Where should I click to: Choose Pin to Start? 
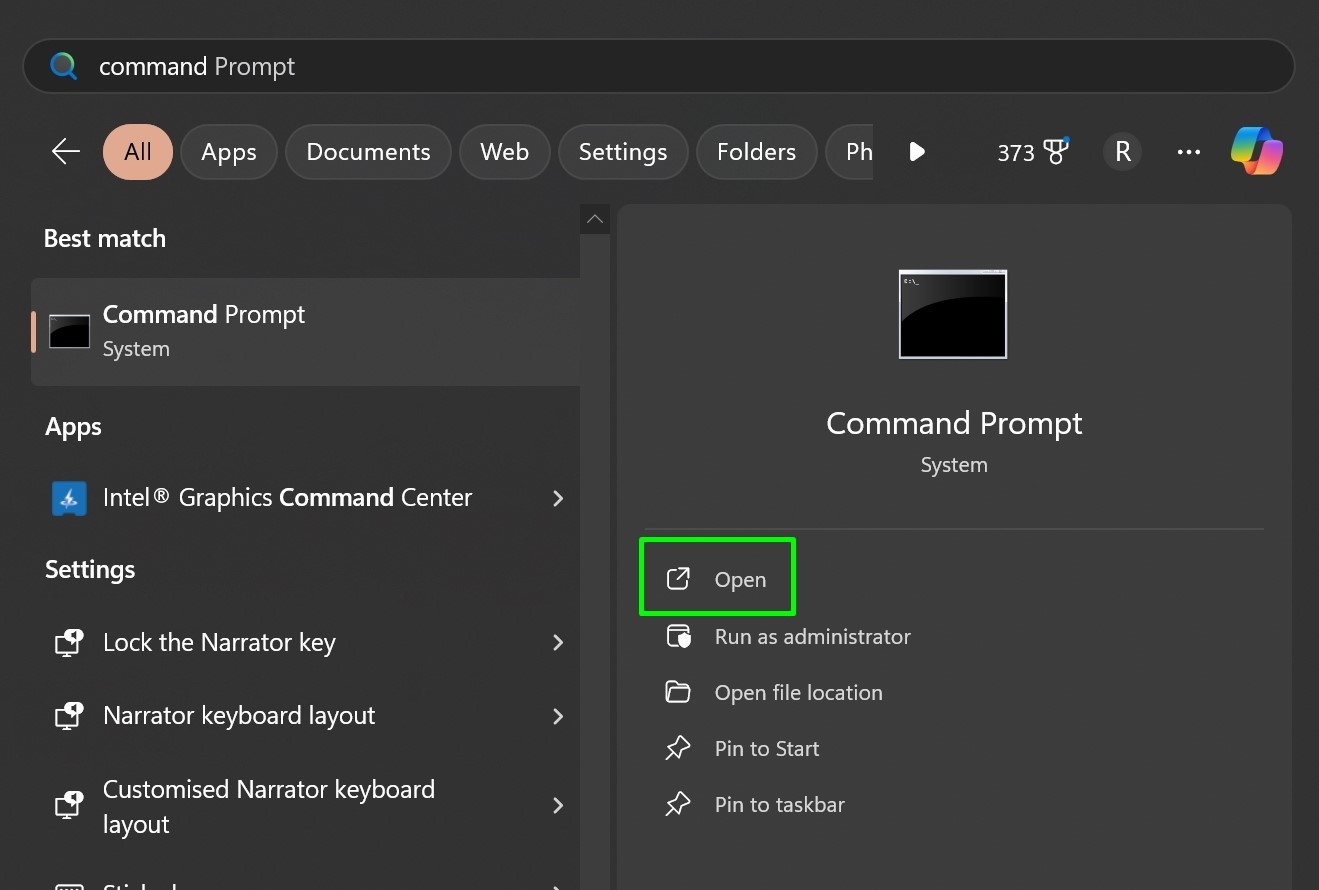767,749
